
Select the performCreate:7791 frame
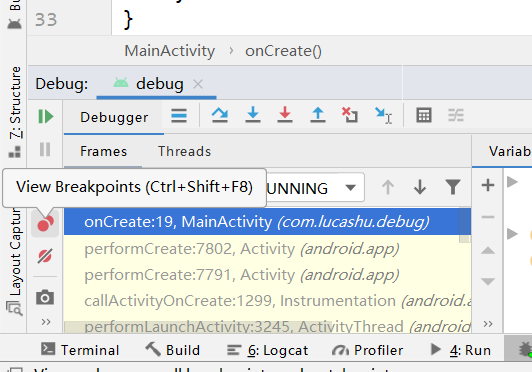click(267, 275)
